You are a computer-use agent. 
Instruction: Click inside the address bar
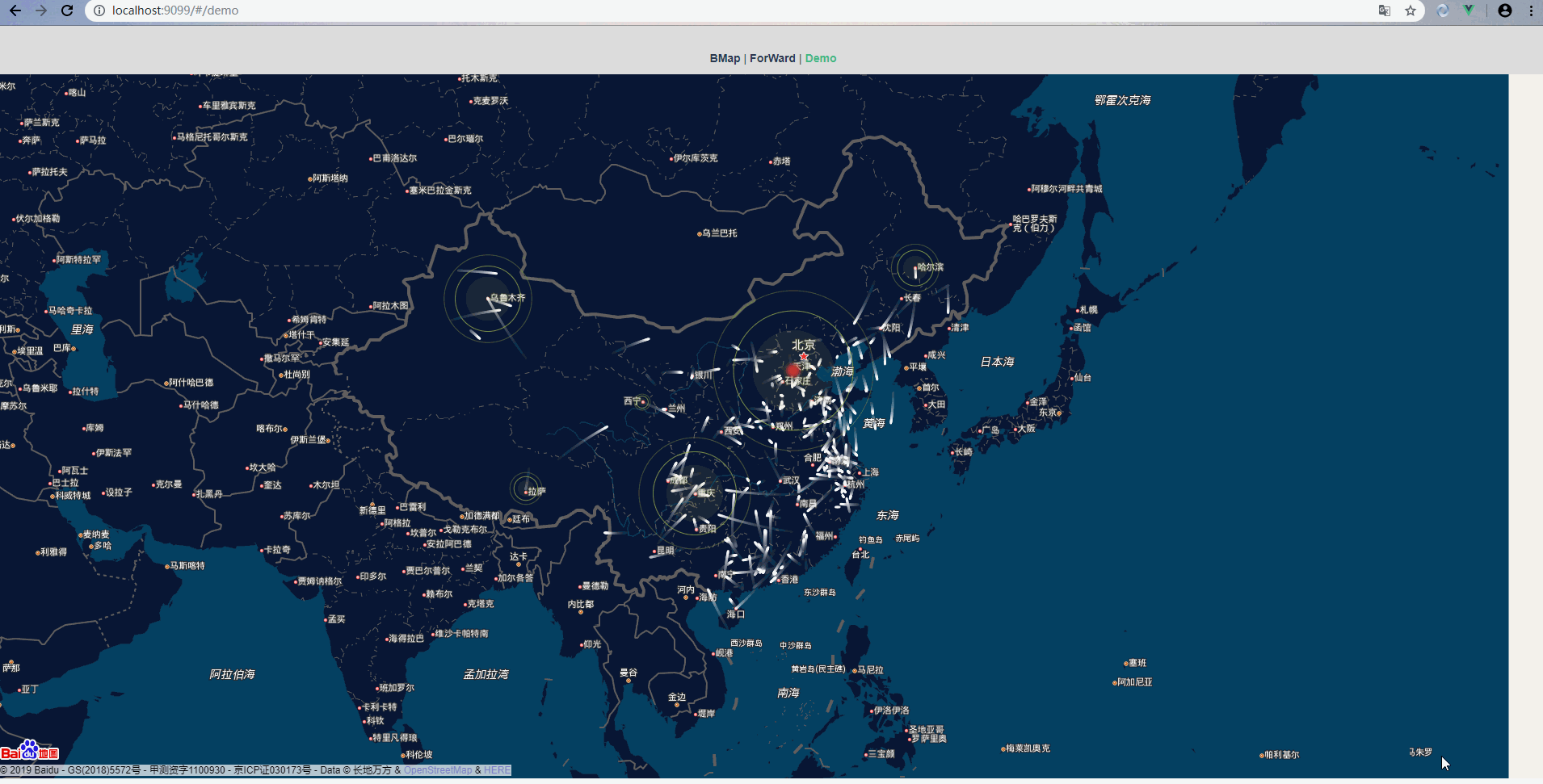(x=323, y=10)
